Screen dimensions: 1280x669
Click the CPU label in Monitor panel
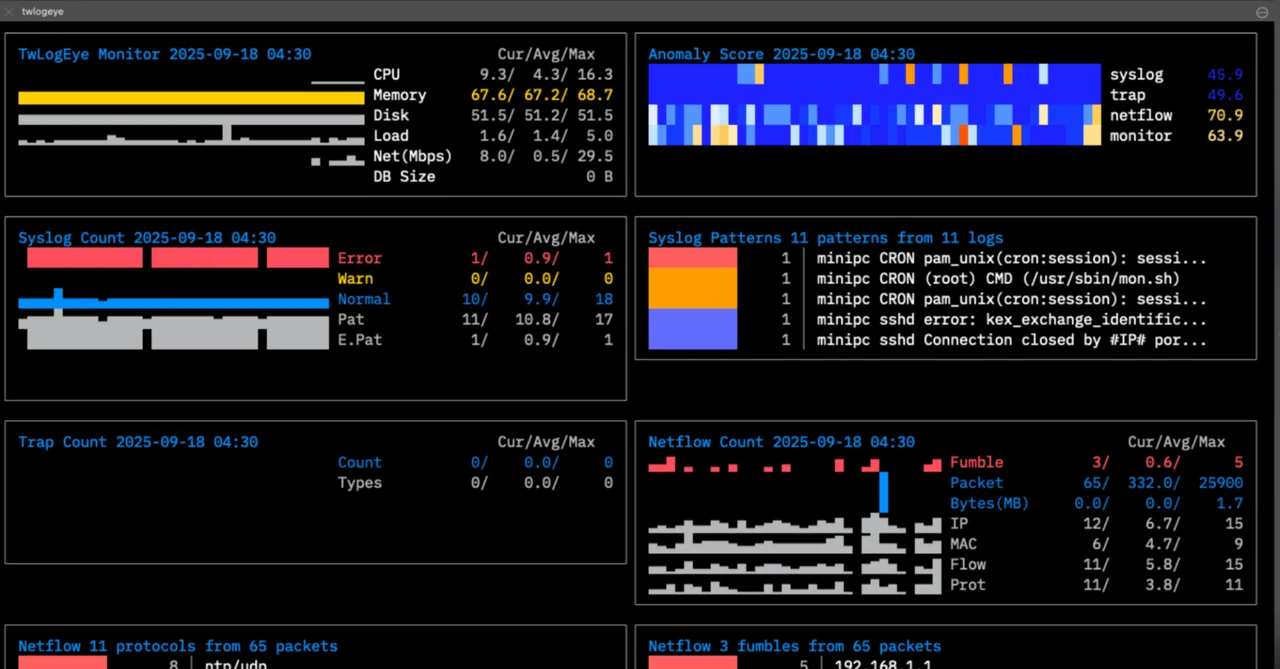coord(386,74)
